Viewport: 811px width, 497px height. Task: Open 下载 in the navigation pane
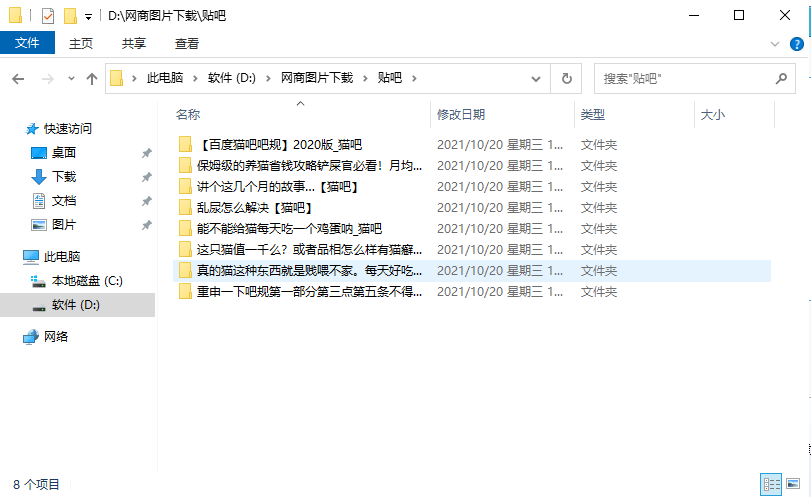coord(64,176)
